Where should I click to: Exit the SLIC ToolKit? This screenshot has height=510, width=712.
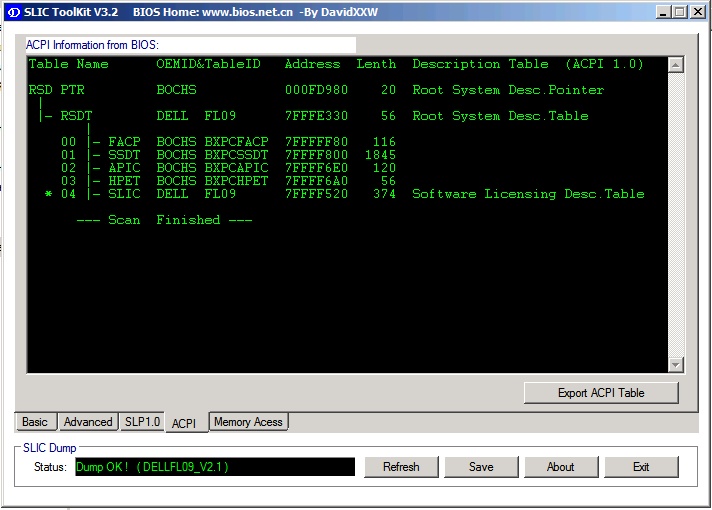641,467
